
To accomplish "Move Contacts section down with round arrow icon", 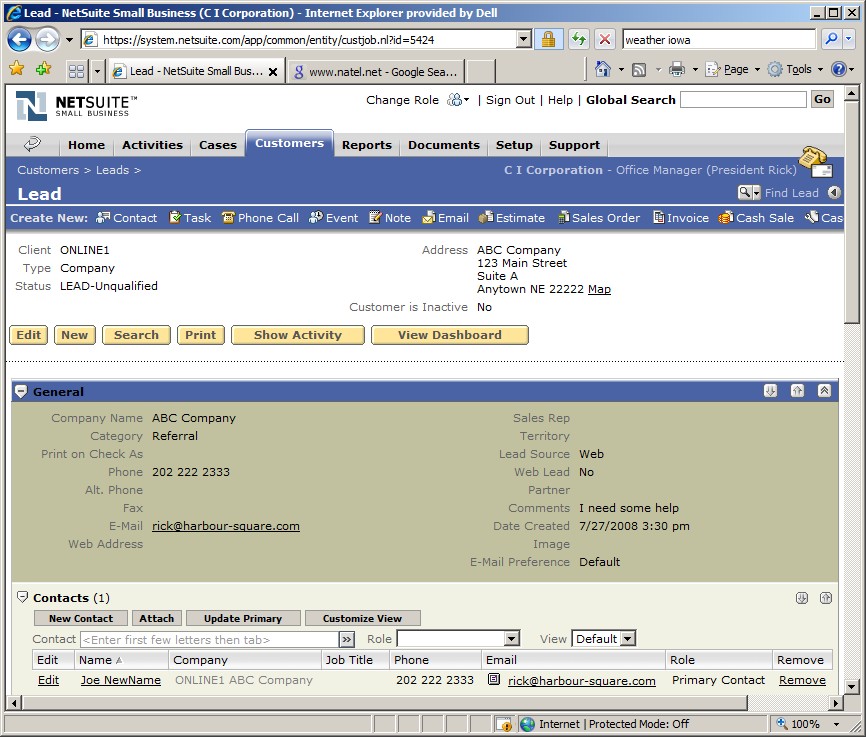I will click(801, 598).
